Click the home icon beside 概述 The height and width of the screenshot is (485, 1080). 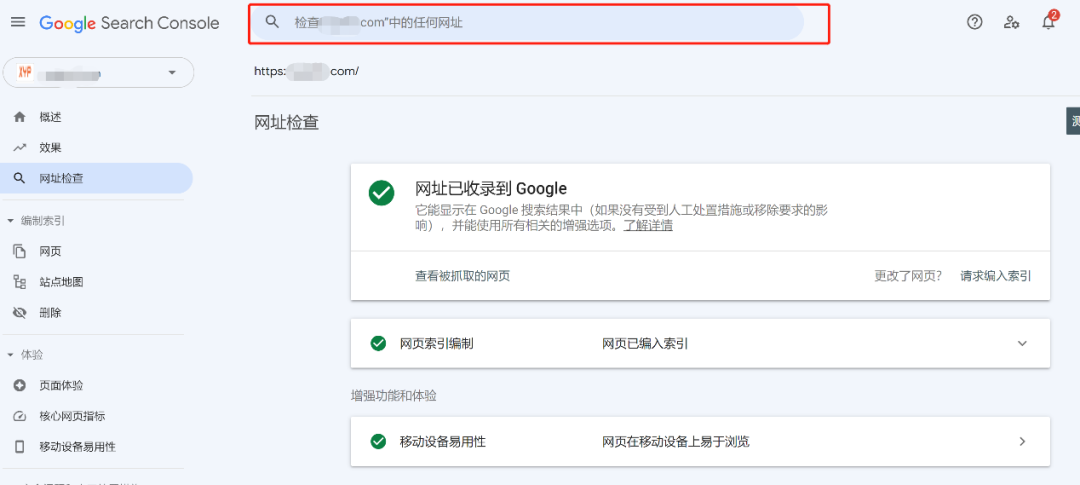tap(19, 117)
